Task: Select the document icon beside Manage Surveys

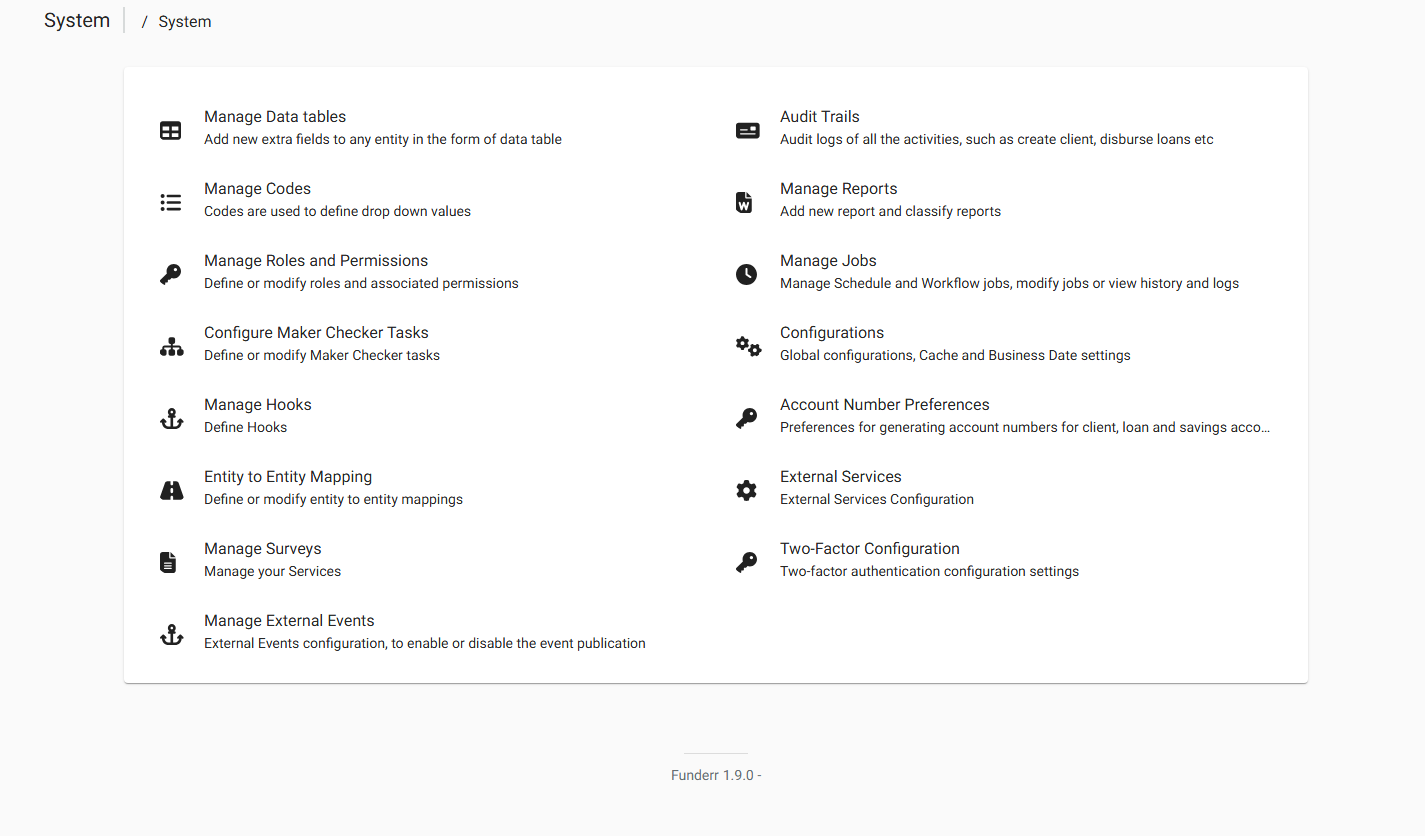Action: coord(171,561)
